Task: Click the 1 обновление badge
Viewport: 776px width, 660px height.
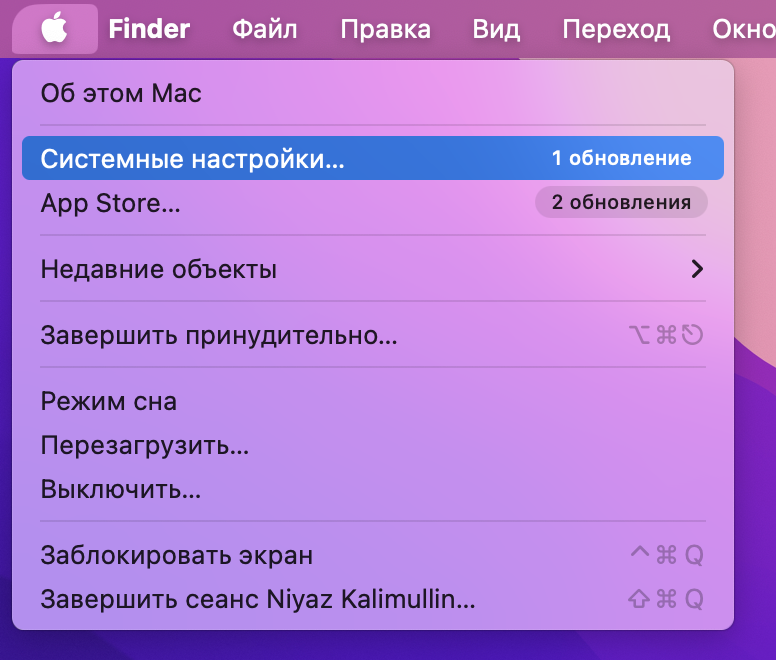Action: [621, 159]
